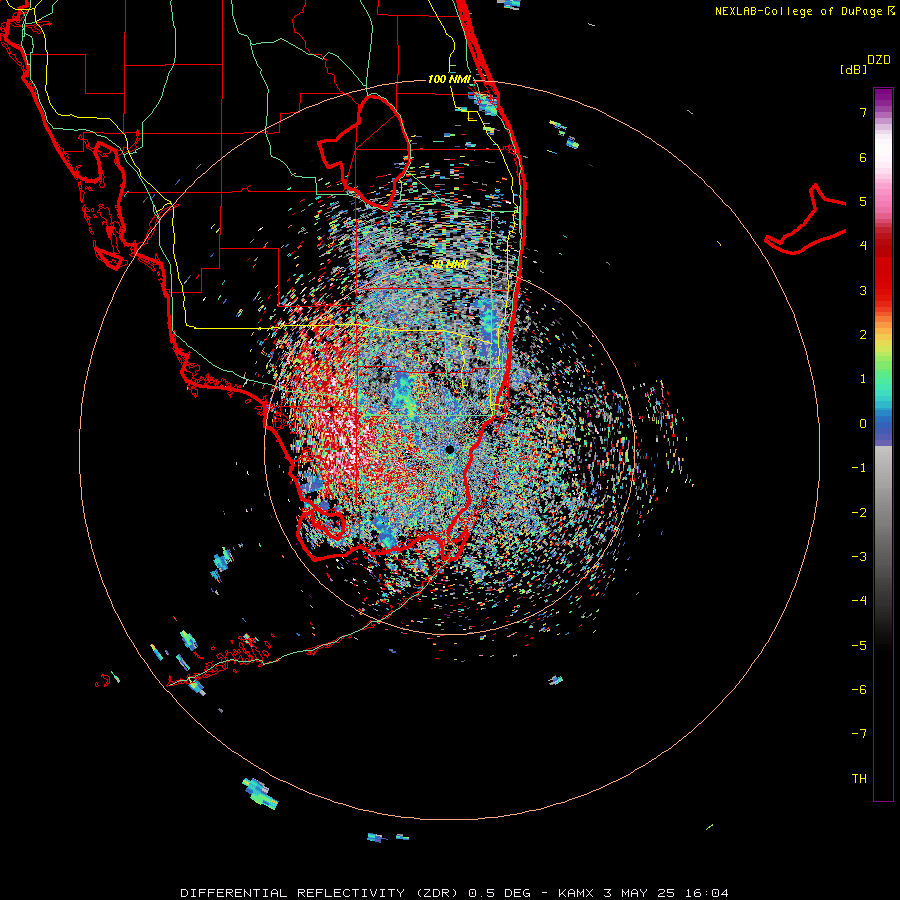Click the Differential Reflectivity caption at bottom
This screenshot has height=900, width=900.
pyautogui.click(x=454, y=893)
